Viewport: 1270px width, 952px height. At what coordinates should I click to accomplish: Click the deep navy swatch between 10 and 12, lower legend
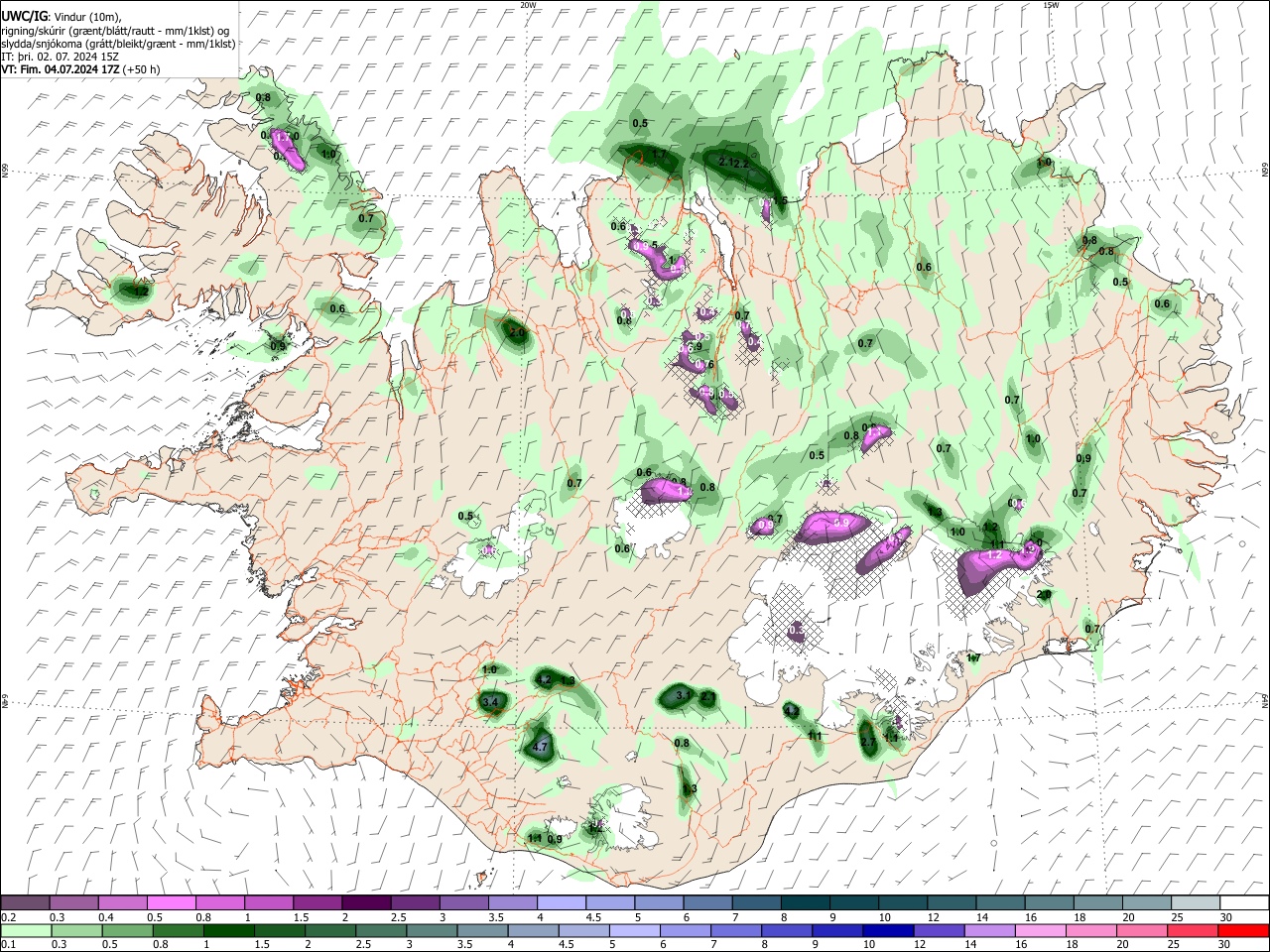pos(887,930)
